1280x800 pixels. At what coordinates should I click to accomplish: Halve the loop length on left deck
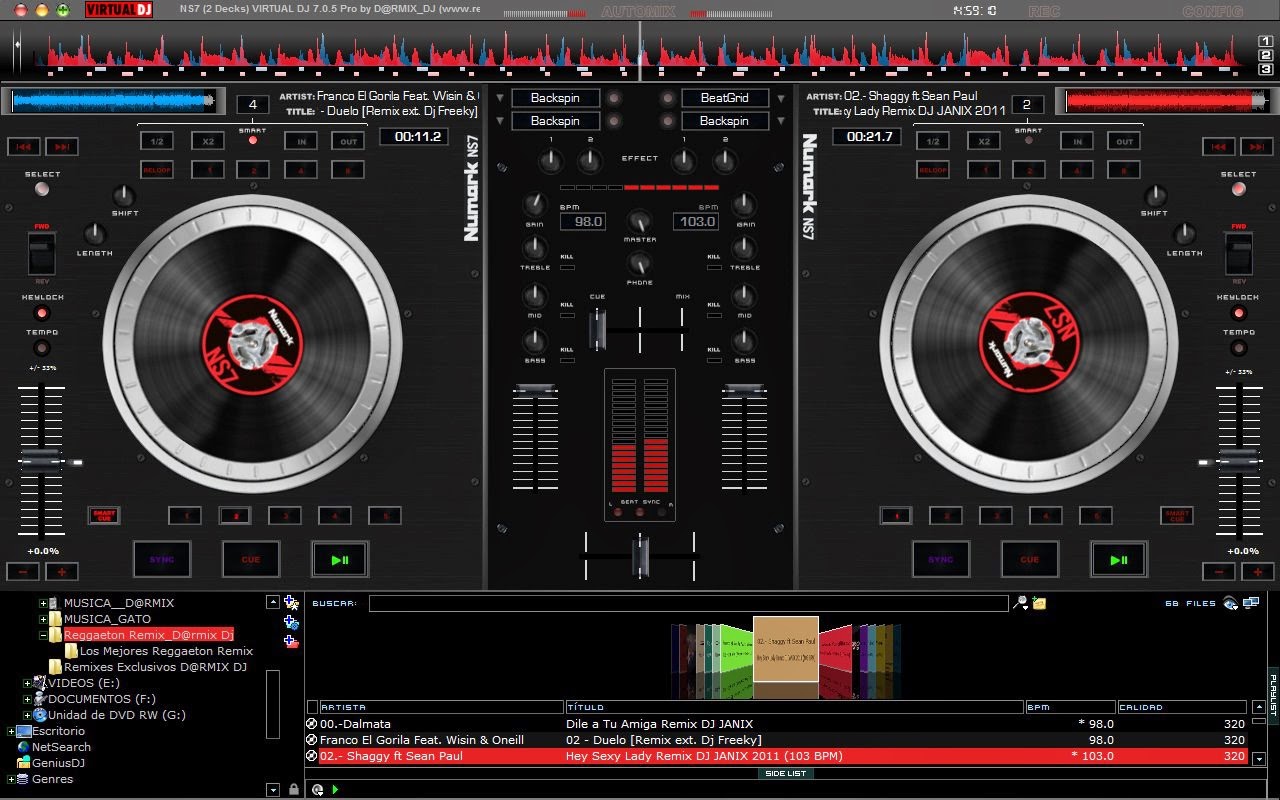pyautogui.click(x=157, y=141)
